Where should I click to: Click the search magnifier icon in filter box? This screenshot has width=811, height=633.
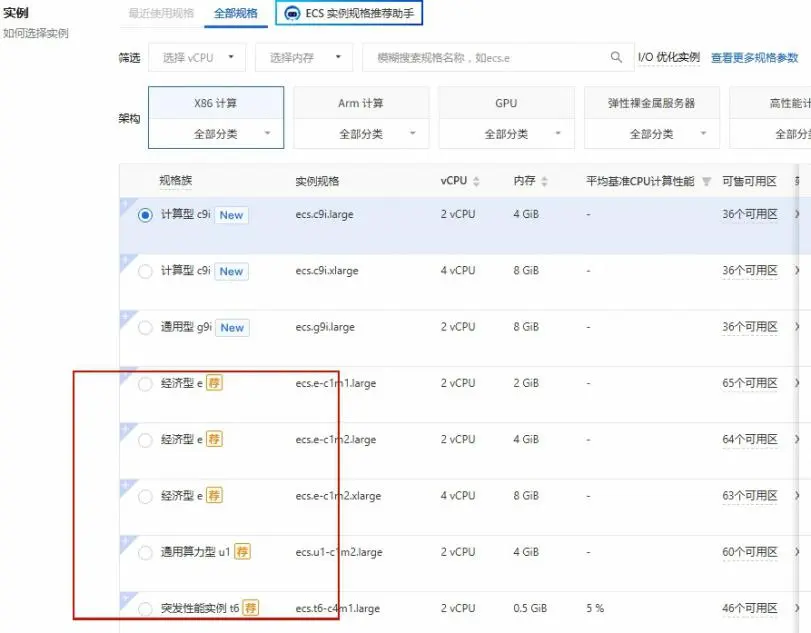pyautogui.click(x=615, y=57)
